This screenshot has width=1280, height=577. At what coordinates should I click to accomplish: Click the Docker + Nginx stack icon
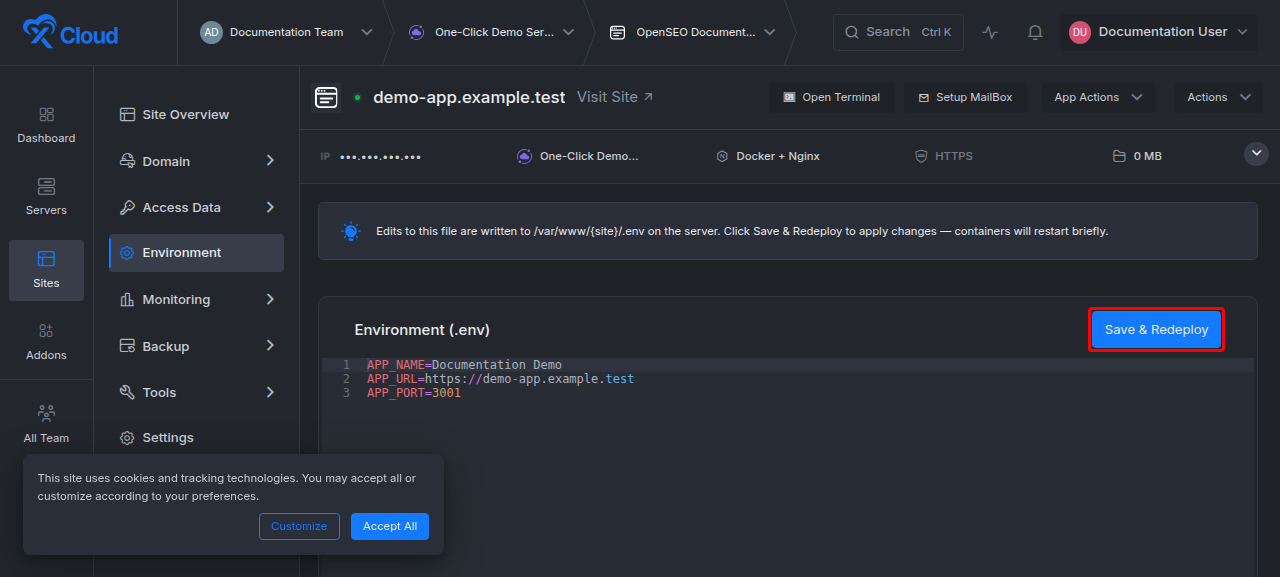coord(722,156)
